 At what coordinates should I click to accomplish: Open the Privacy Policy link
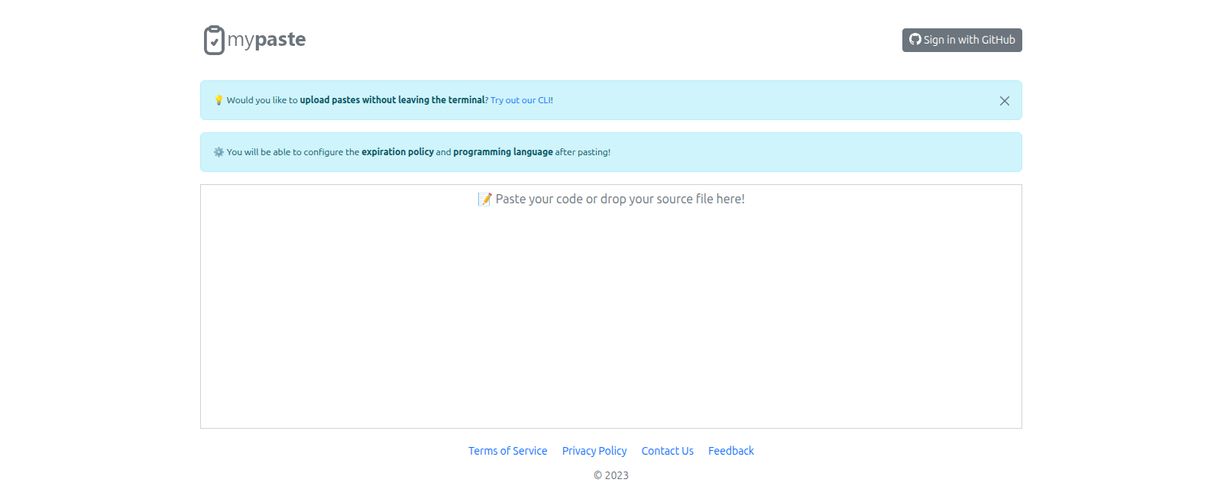point(594,451)
